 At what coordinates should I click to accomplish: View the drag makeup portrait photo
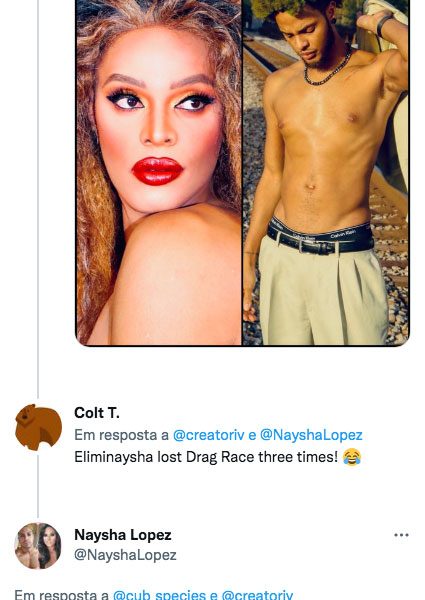click(x=159, y=172)
